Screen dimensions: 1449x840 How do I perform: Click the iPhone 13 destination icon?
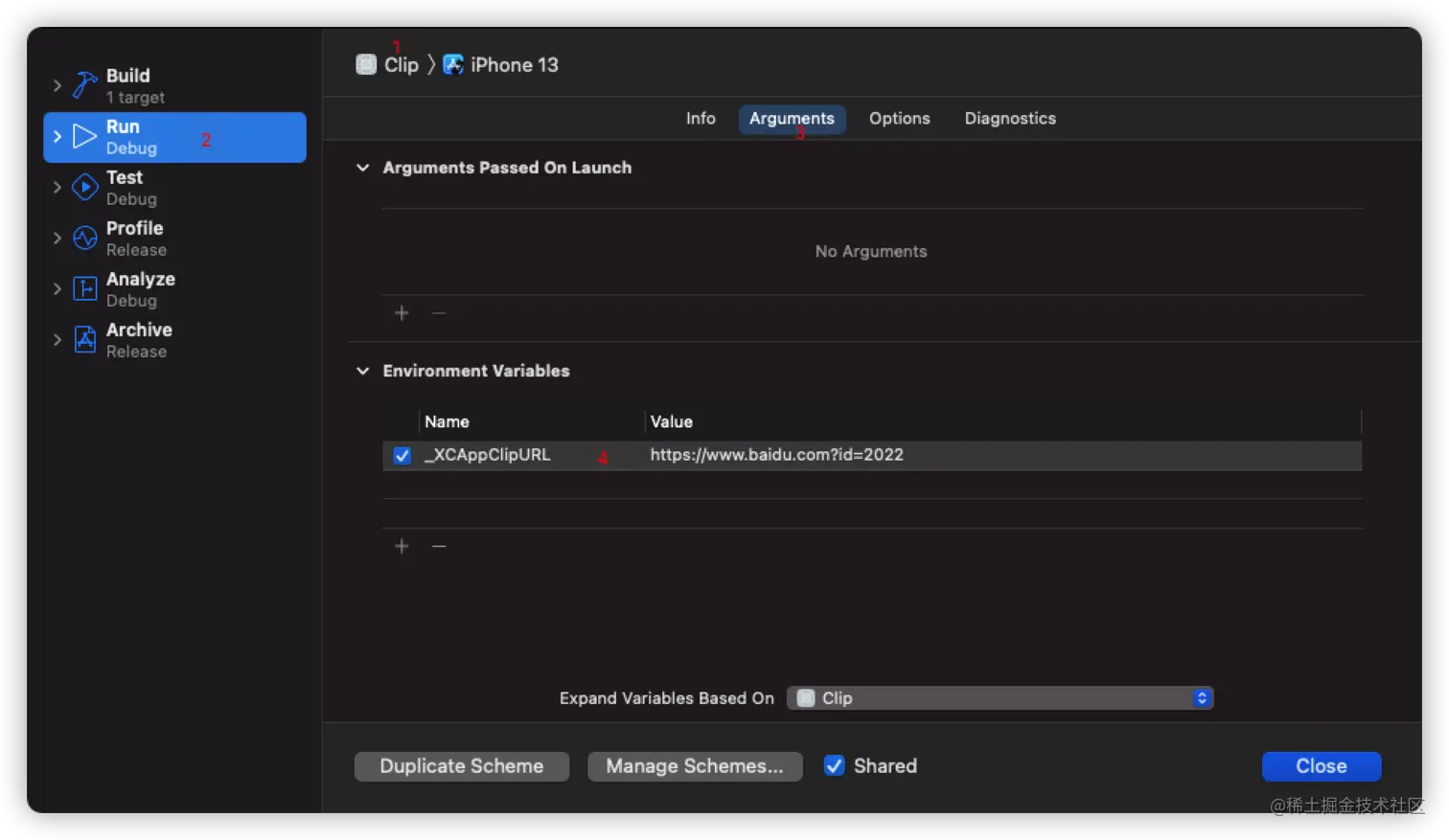(x=453, y=64)
